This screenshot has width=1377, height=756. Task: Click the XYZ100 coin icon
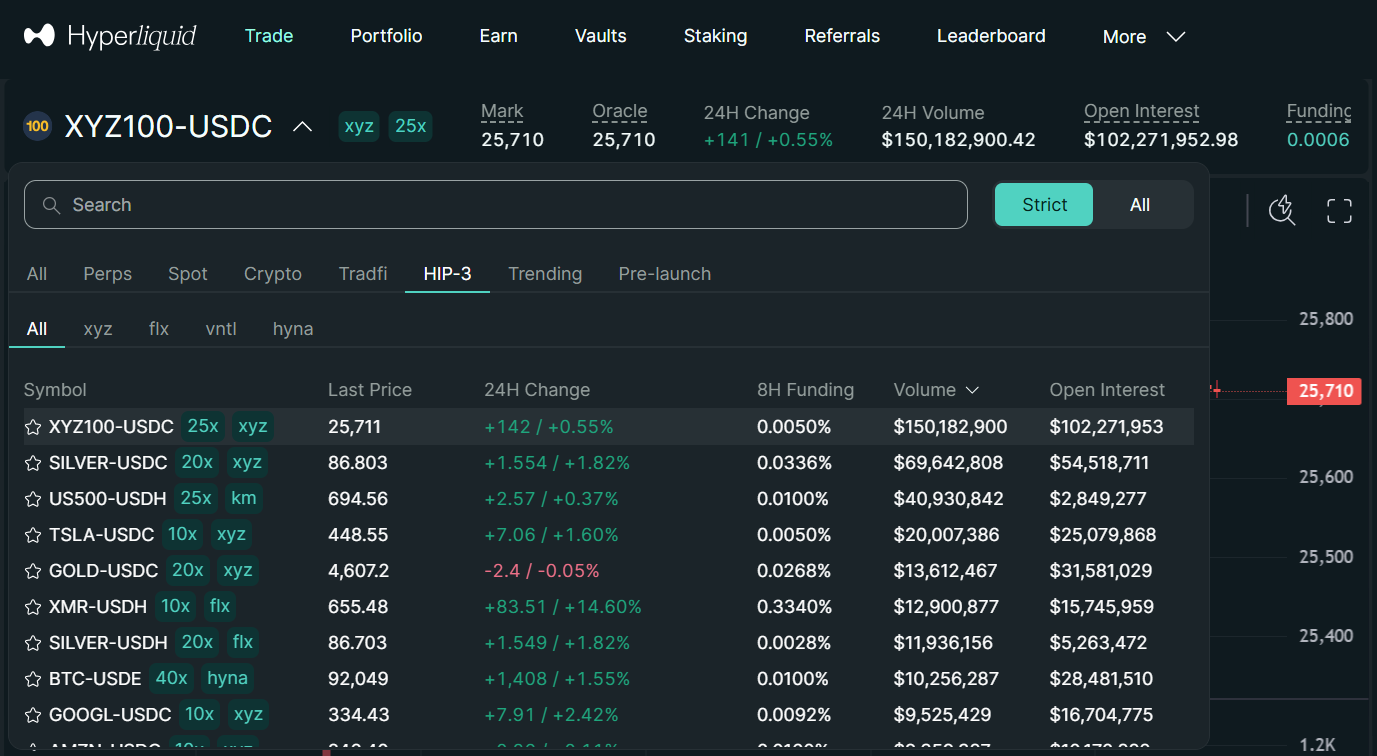point(37,127)
